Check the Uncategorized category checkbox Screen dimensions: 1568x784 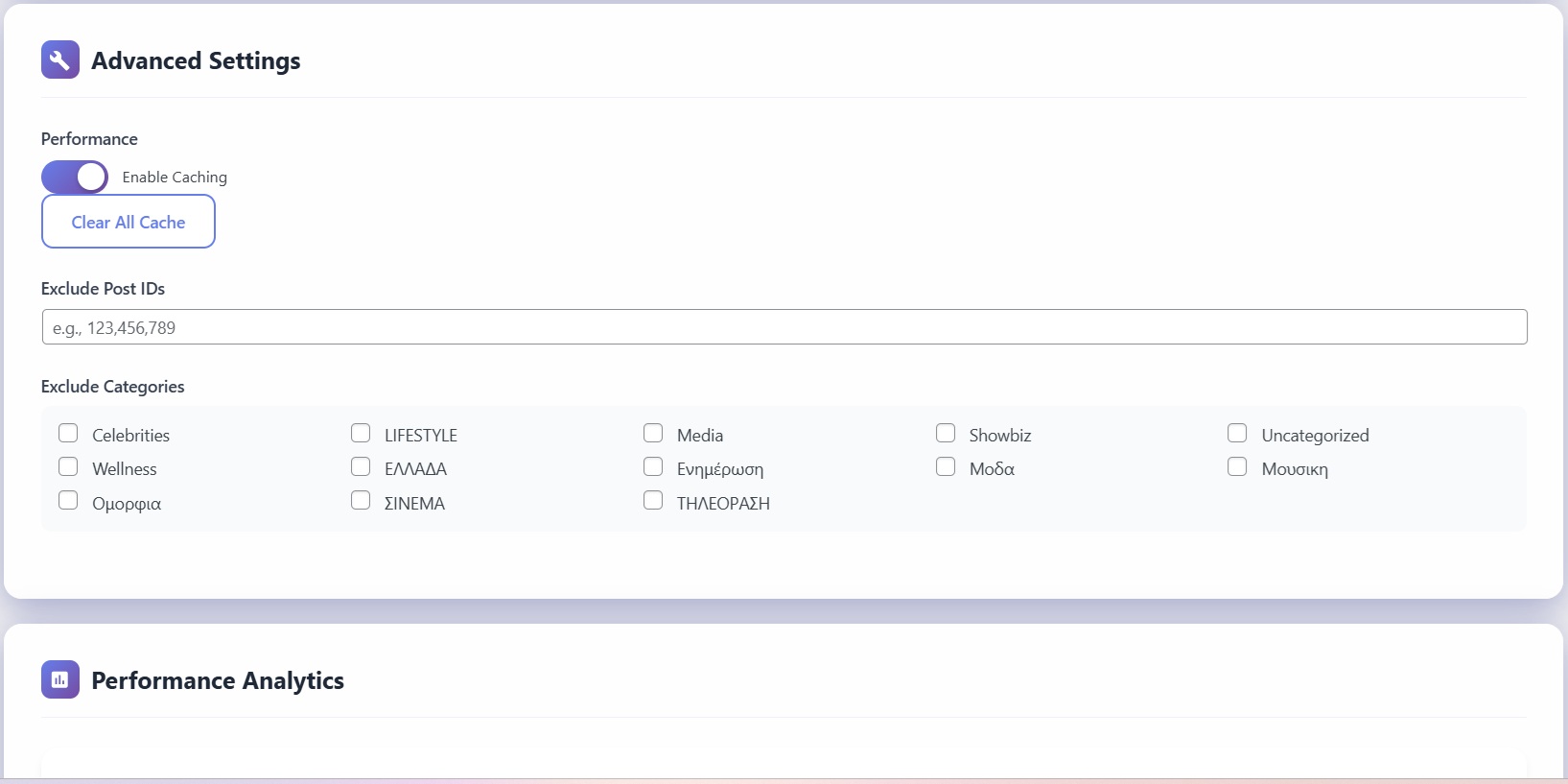point(1237,433)
